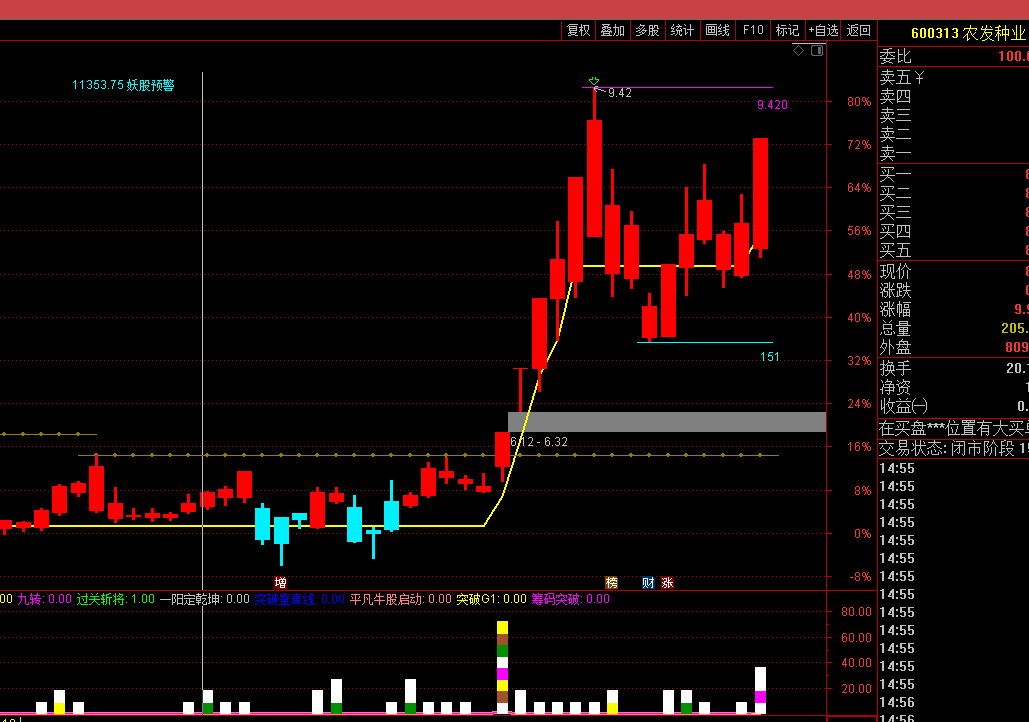Click the 返回 back button
The height and width of the screenshot is (722, 1029).
[x=858, y=30]
